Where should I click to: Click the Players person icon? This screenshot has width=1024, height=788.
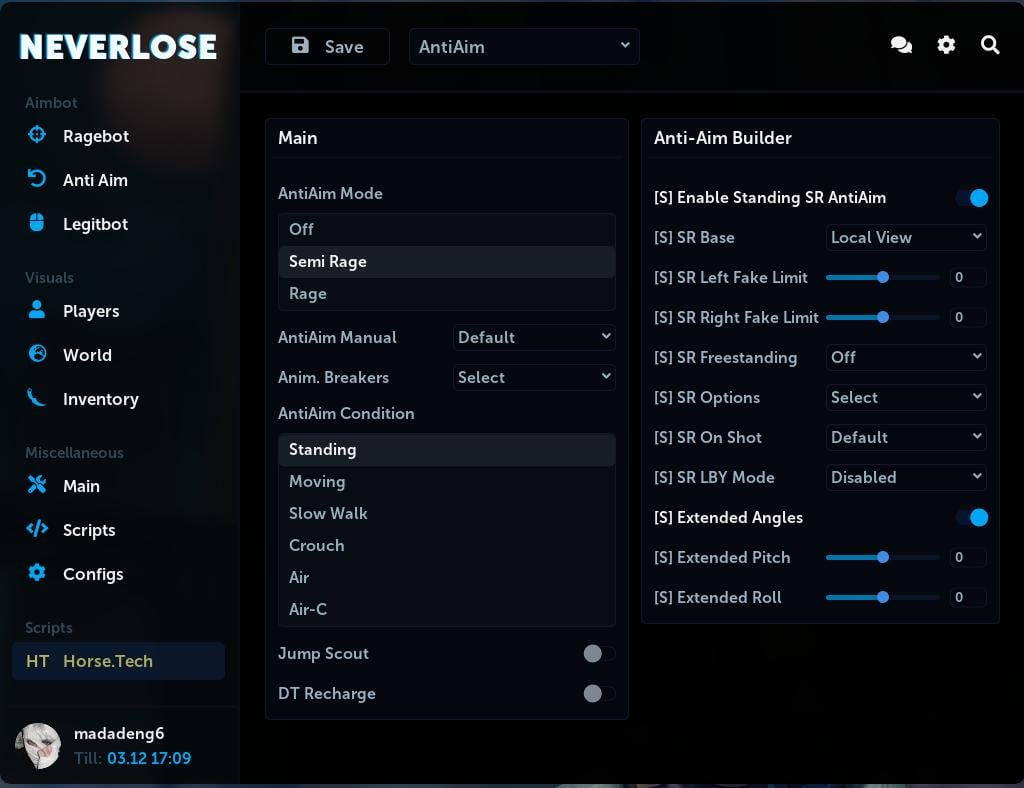coord(37,310)
